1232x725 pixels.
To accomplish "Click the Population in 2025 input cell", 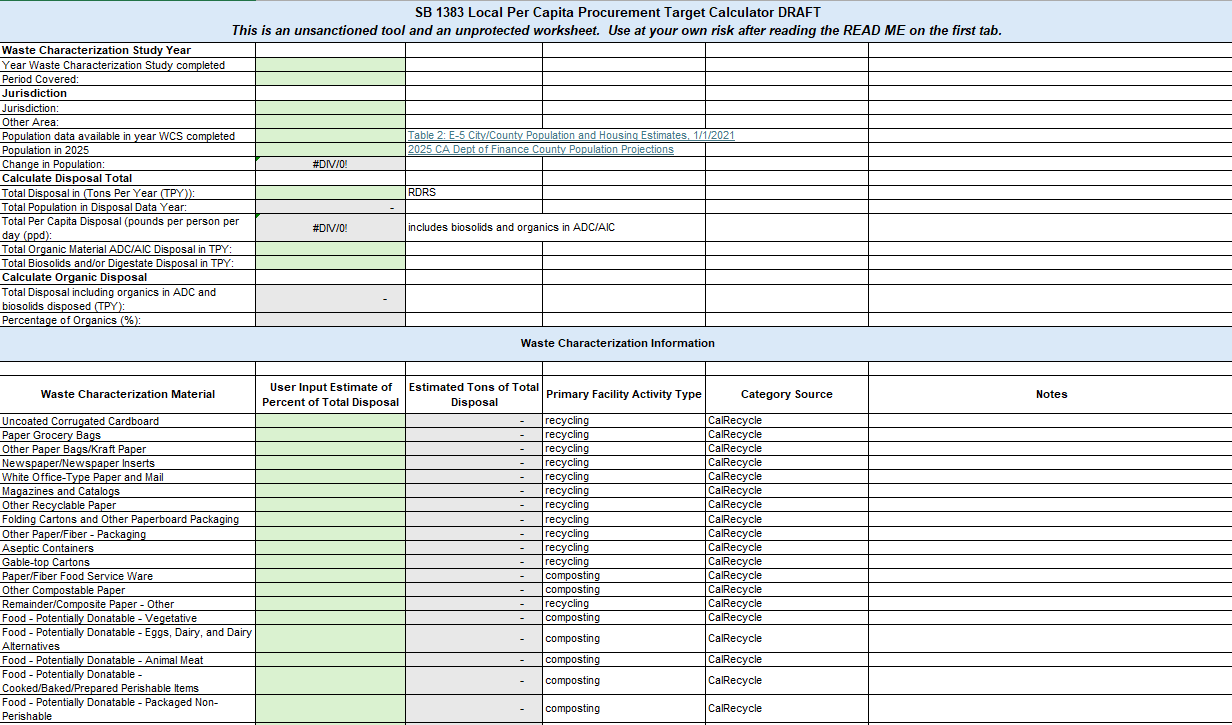I will click(330, 149).
